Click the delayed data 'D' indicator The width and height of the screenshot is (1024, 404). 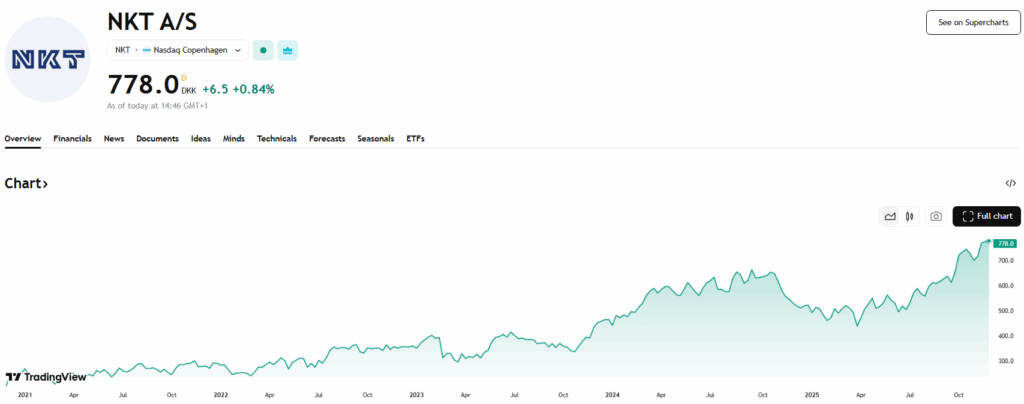[183, 77]
